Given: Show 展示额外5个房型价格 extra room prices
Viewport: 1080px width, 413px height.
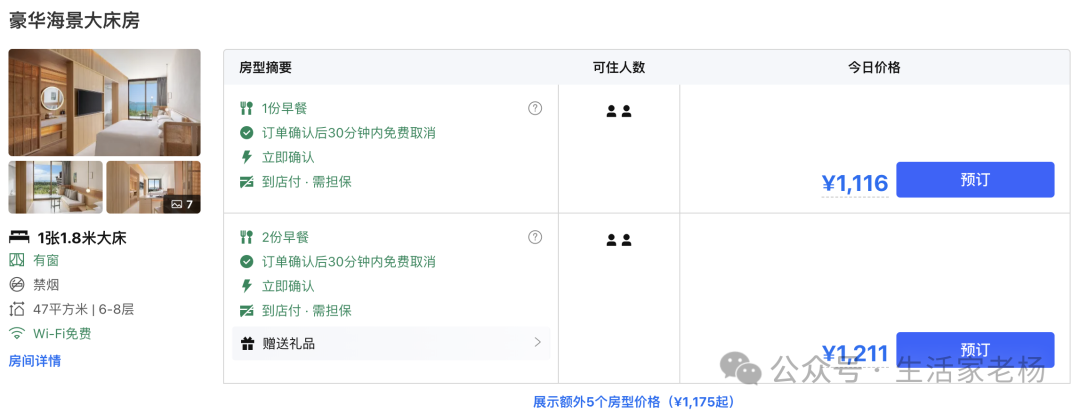Looking at the screenshot, I should coord(633,402).
